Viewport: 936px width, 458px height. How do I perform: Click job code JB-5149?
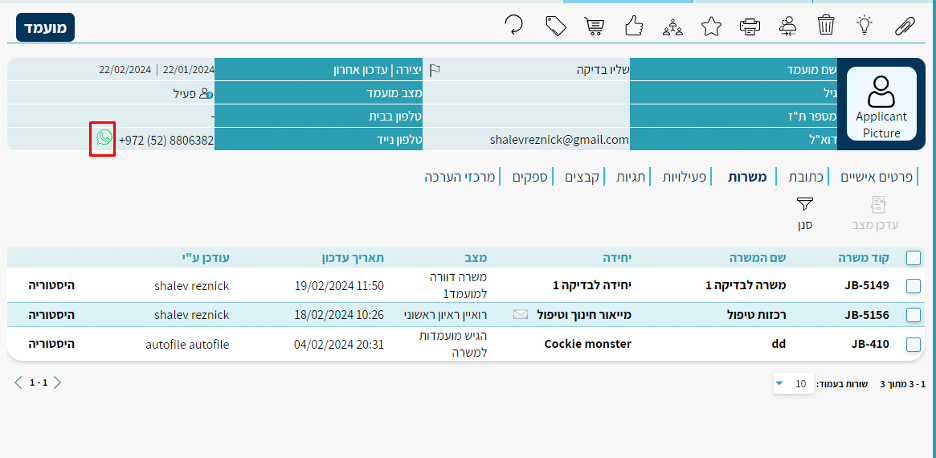tap(867, 285)
